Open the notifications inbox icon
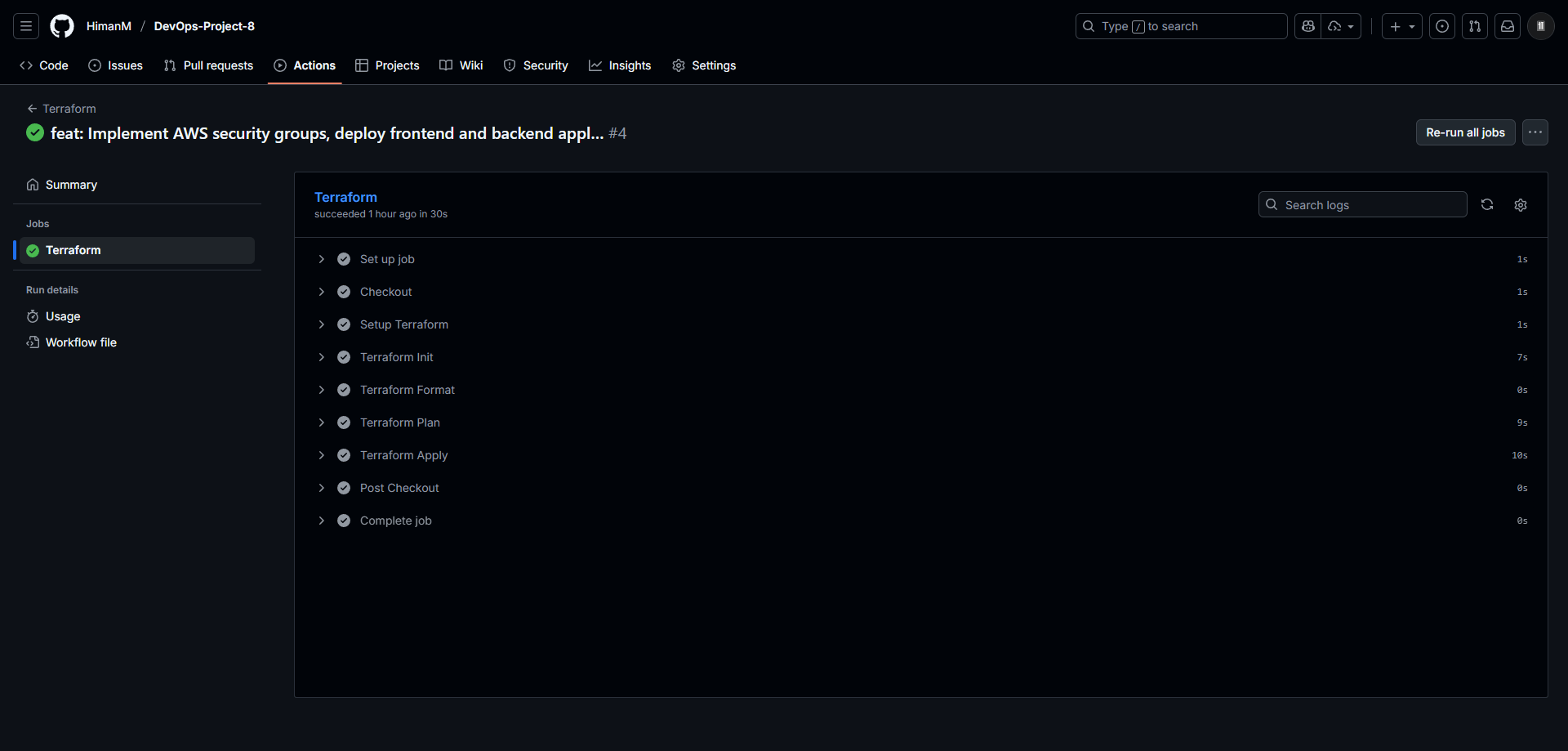Screen dimensions: 1568x751 tap(1508, 26)
